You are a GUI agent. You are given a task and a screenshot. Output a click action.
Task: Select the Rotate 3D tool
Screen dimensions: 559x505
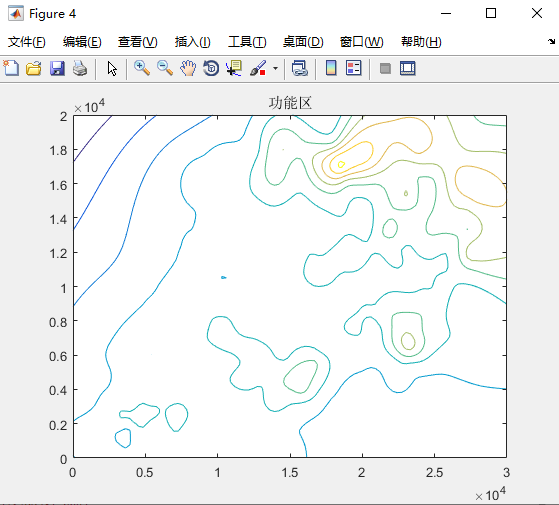[x=211, y=68]
